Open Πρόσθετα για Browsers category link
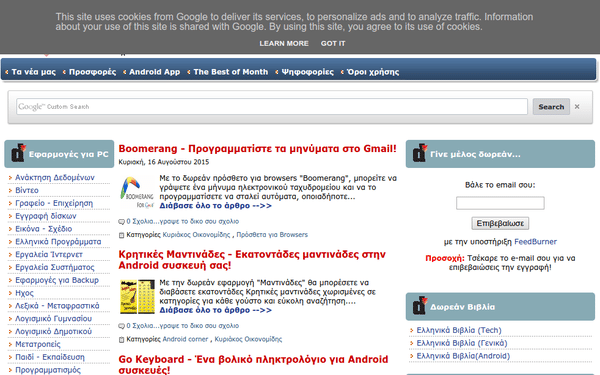Viewport: 600px width, 375px height. point(272,235)
